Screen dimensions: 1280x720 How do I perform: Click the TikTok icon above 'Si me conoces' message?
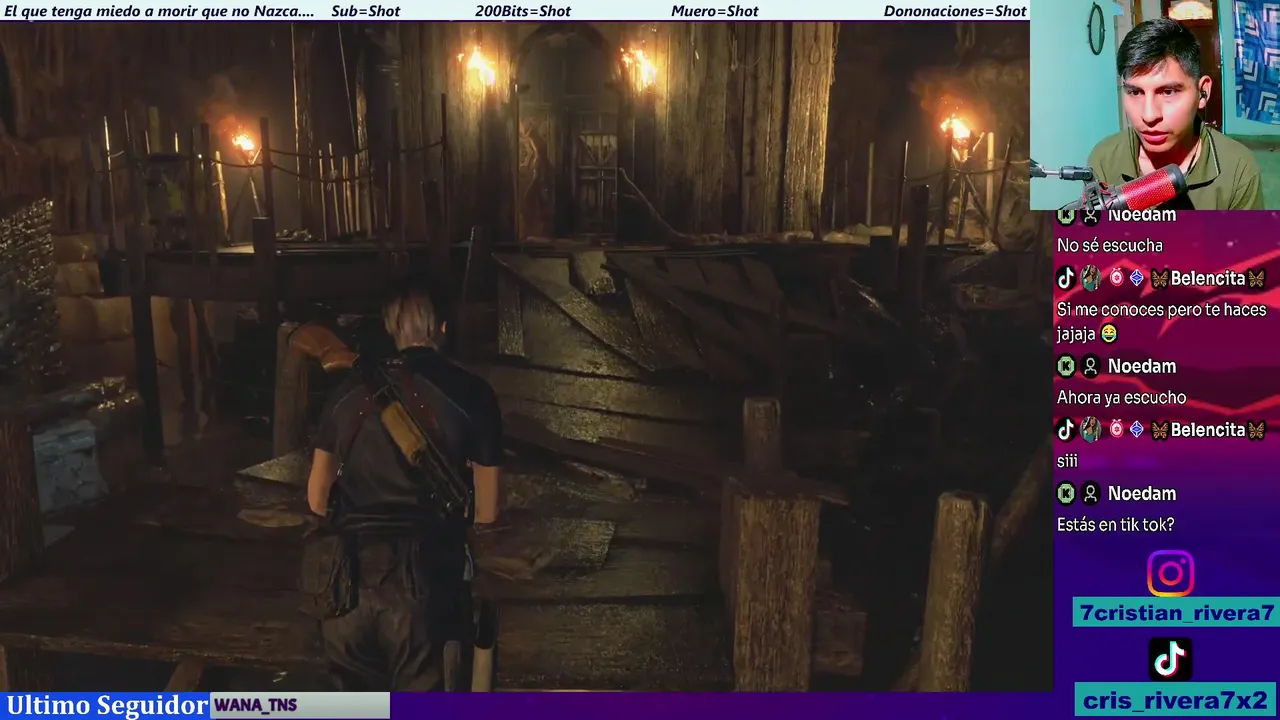[1066, 278]
